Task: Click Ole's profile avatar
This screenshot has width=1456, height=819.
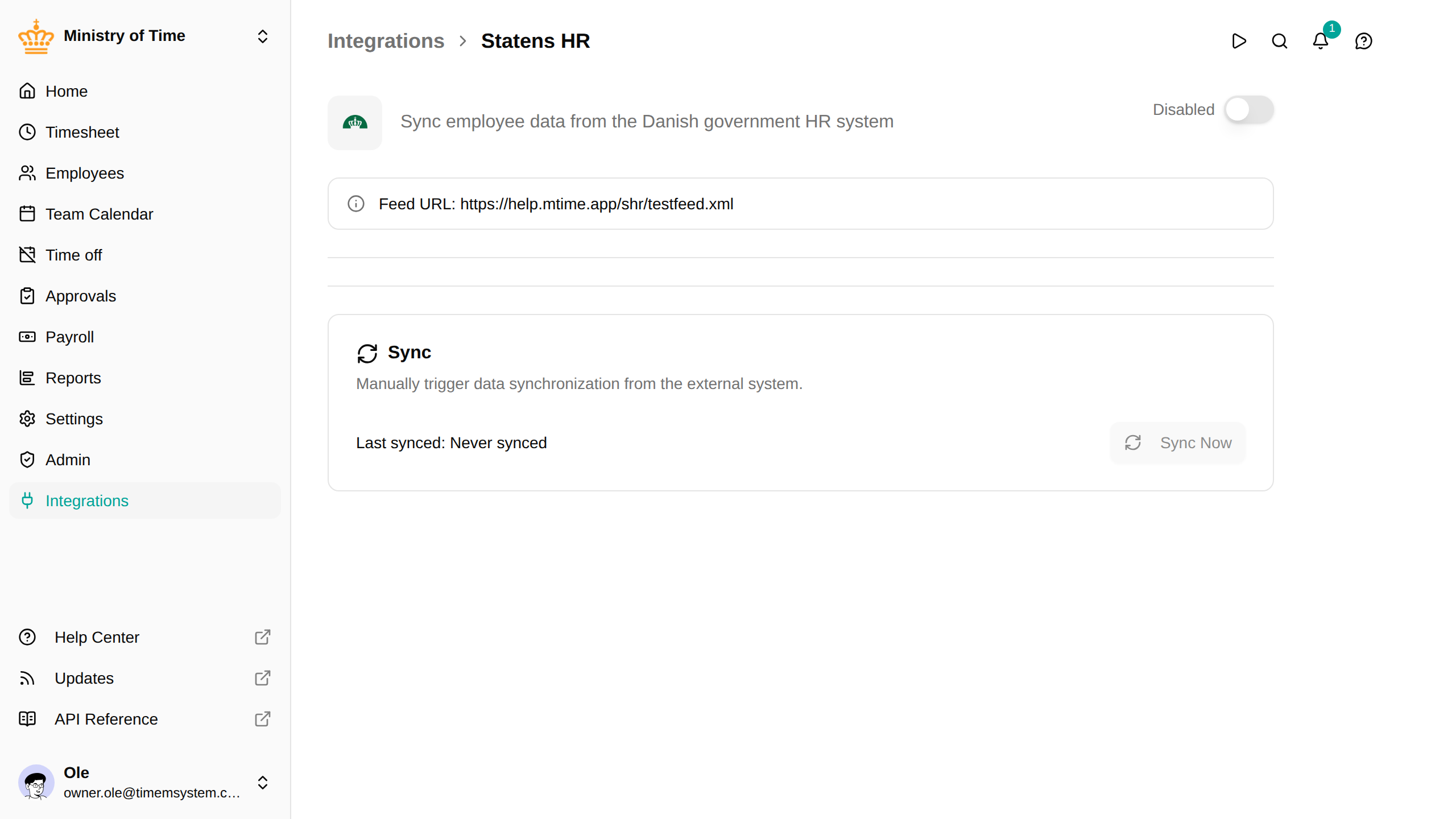Action: [36, 783]
